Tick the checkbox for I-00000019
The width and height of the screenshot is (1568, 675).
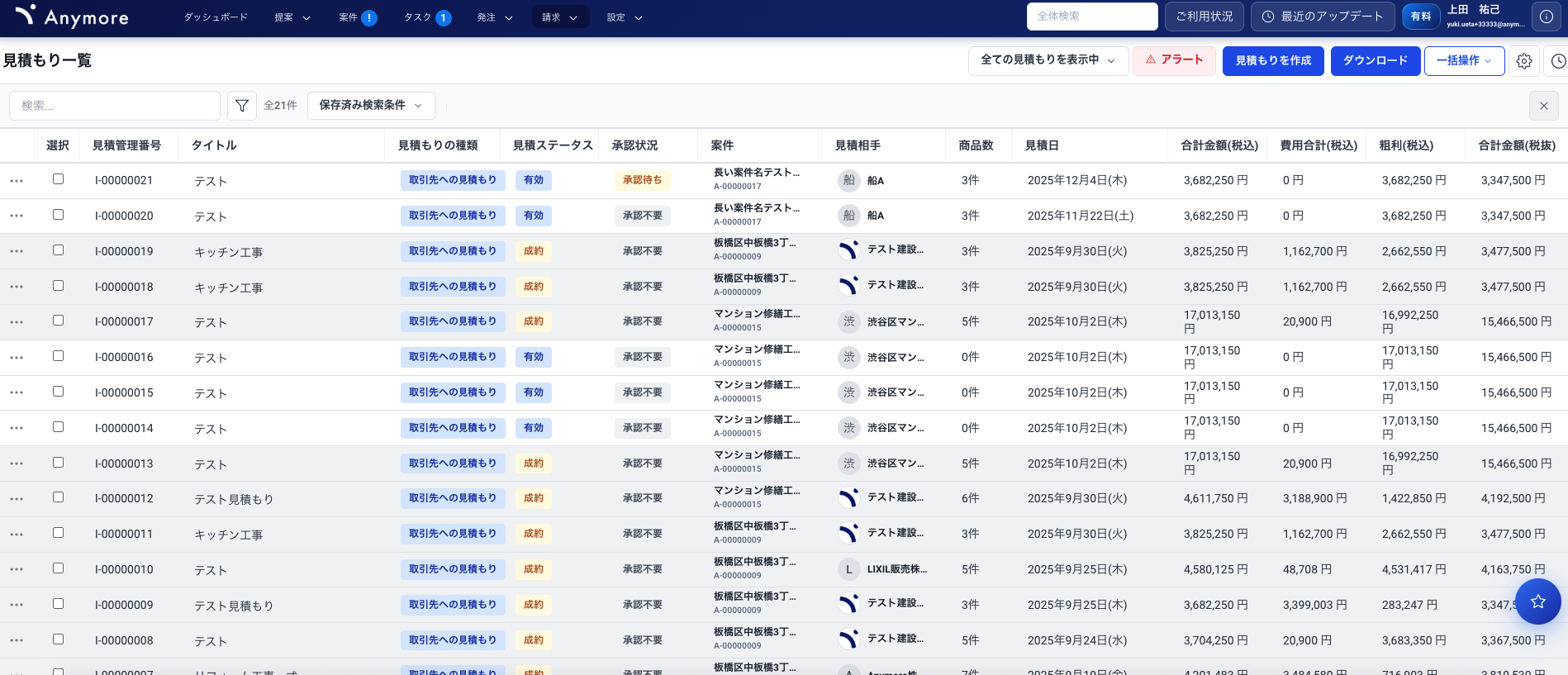click(x=58, y=250)
